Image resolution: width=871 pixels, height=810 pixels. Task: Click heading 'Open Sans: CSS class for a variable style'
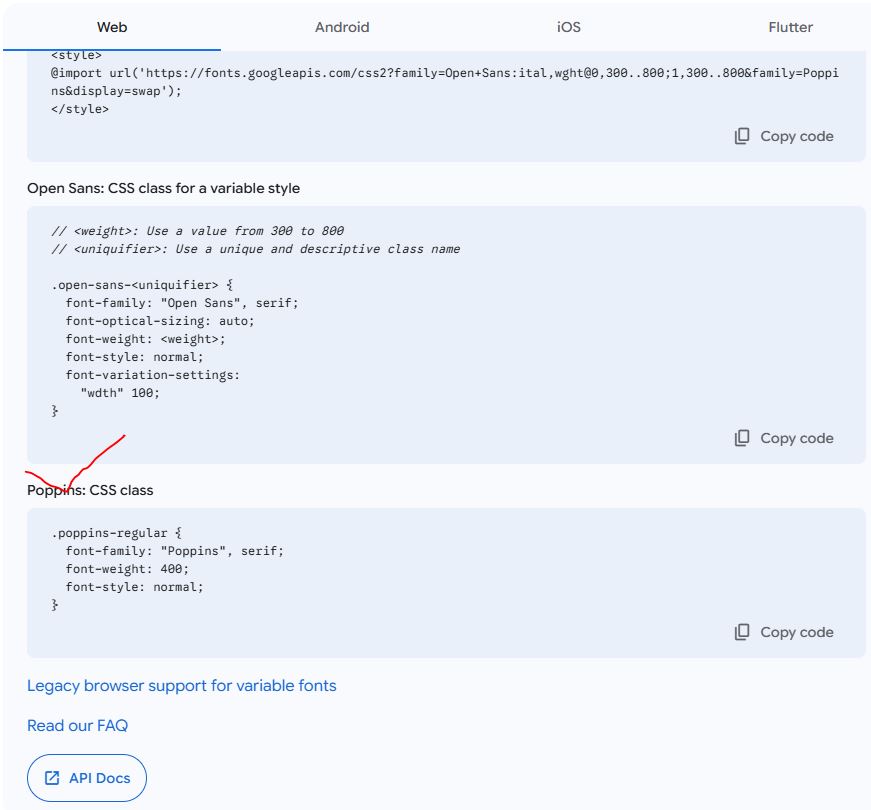coord(163,188)
